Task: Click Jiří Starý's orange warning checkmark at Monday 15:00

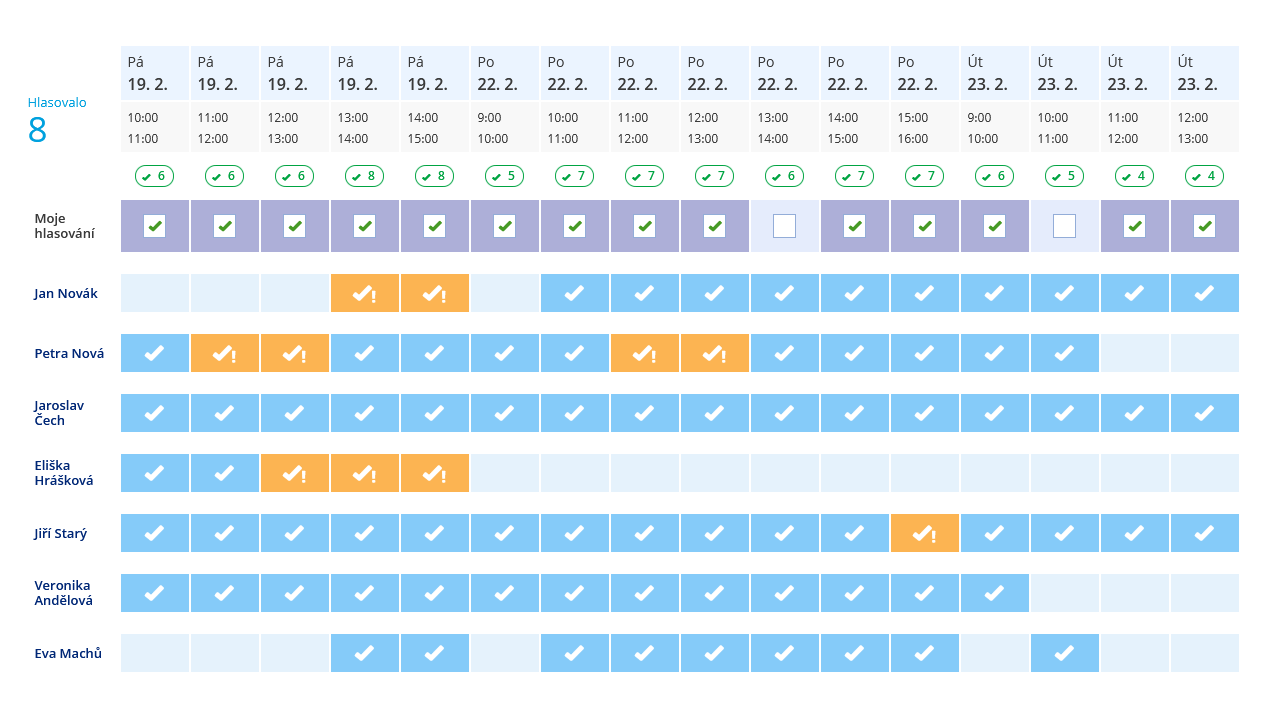Action: (x=925, y=533)
